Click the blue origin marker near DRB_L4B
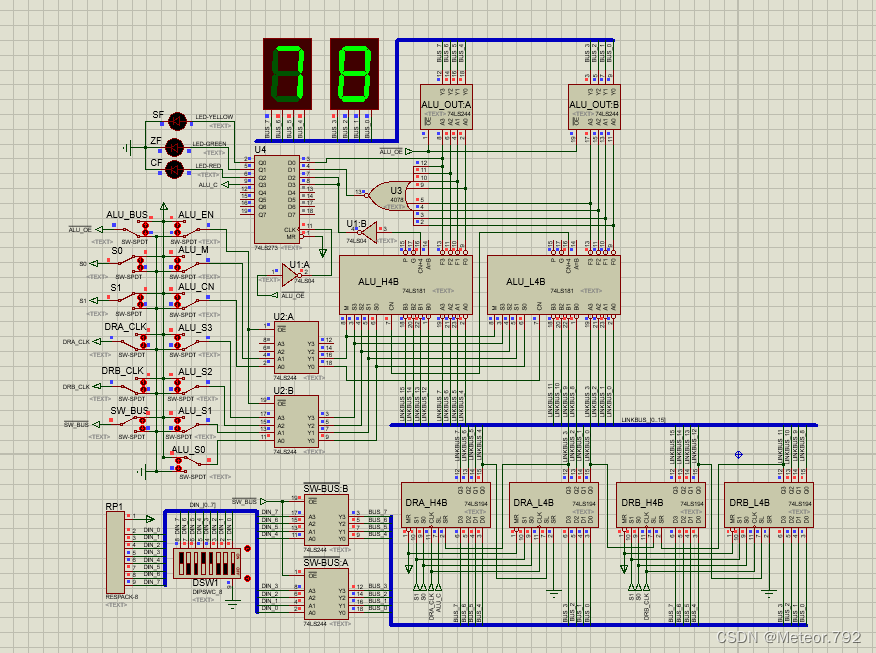Screen dimensions: 876x653 [739, 455]
